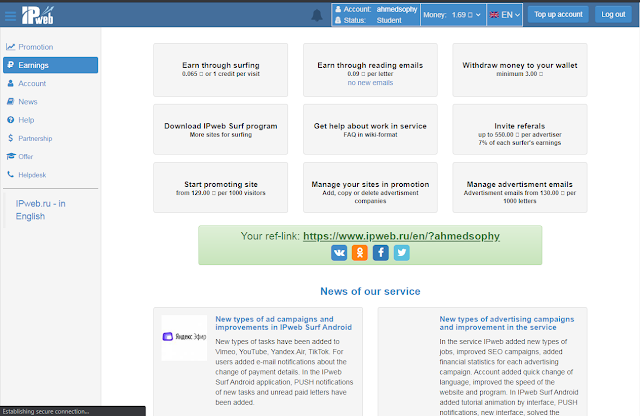Click the Promotion chart icon
The image size is (640, 416).
(x=11, y=47)
